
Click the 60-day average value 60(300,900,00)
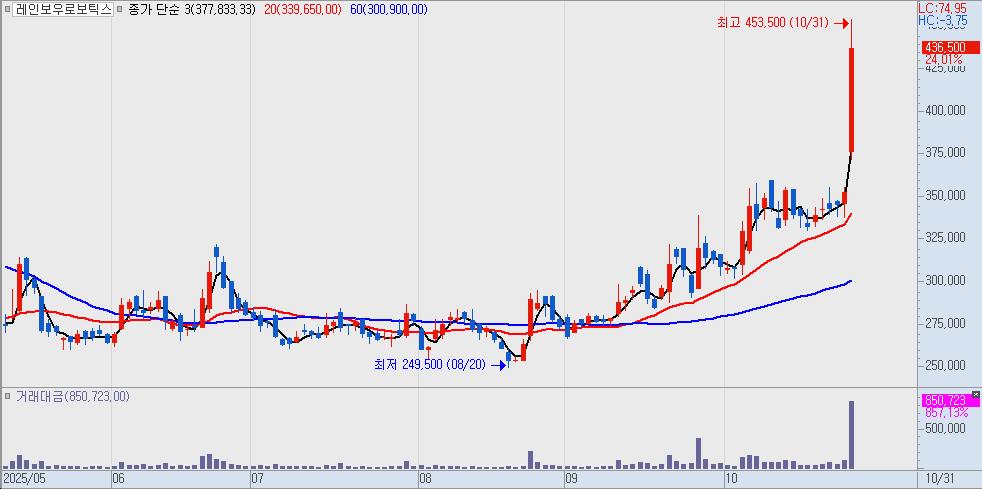coord(389,9)
